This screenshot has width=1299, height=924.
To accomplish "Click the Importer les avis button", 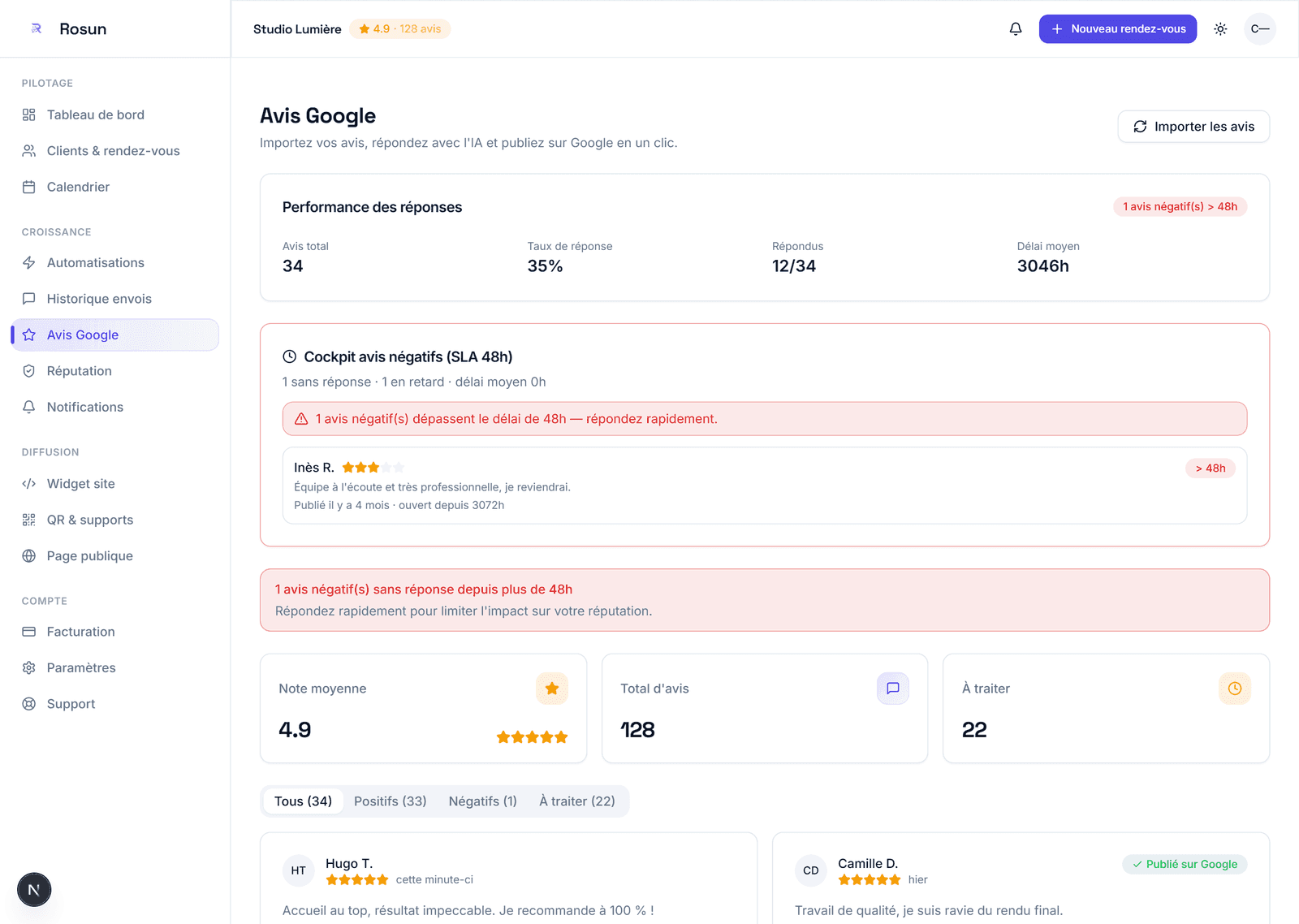I will click(x=1193, y=127).
